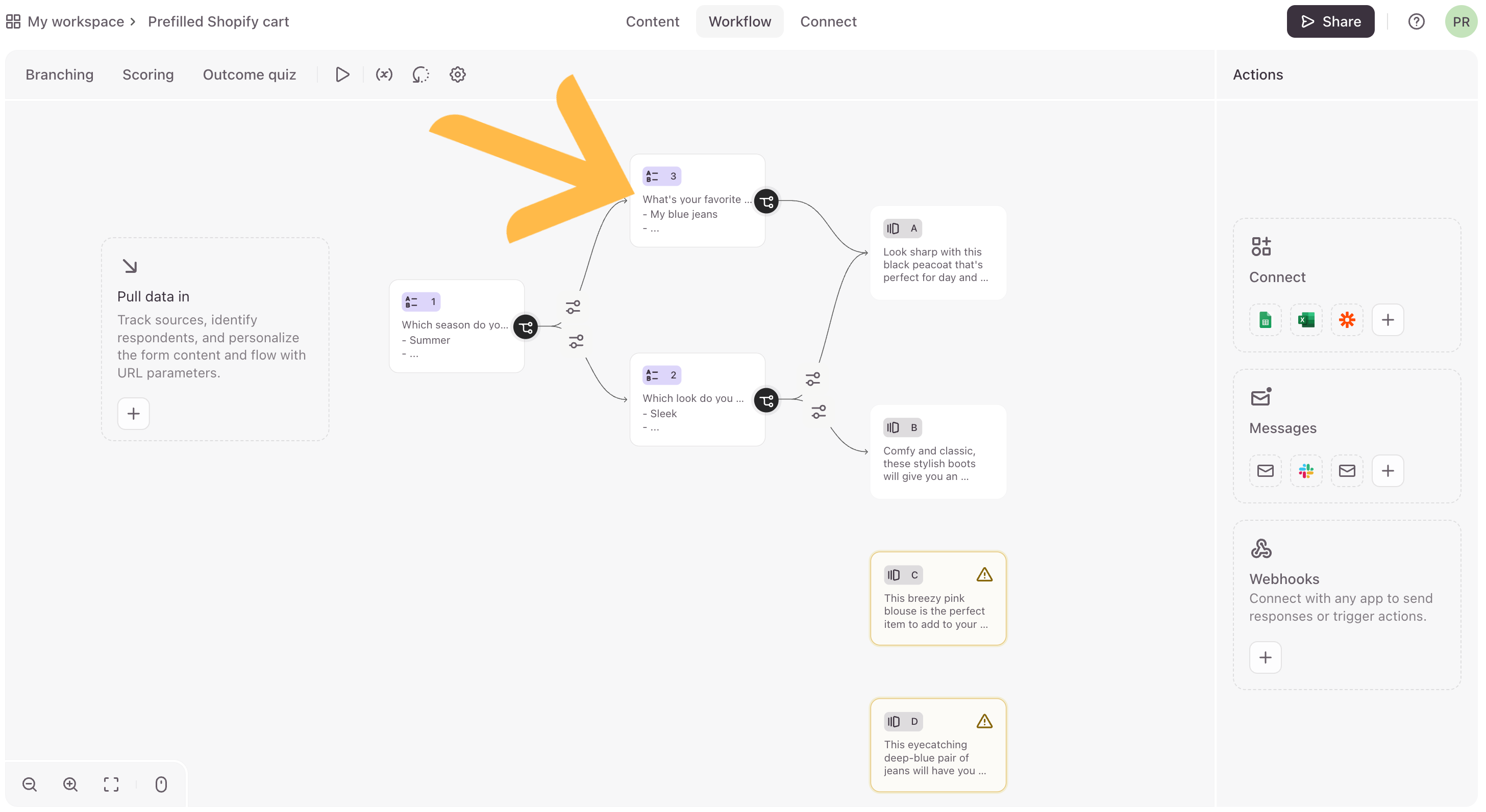Fit workflow to screen

click(111, 784)
